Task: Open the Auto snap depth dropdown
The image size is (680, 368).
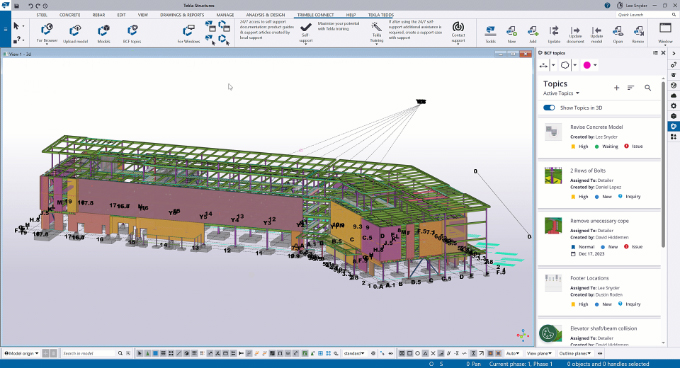Action: [x=513, y=353]
